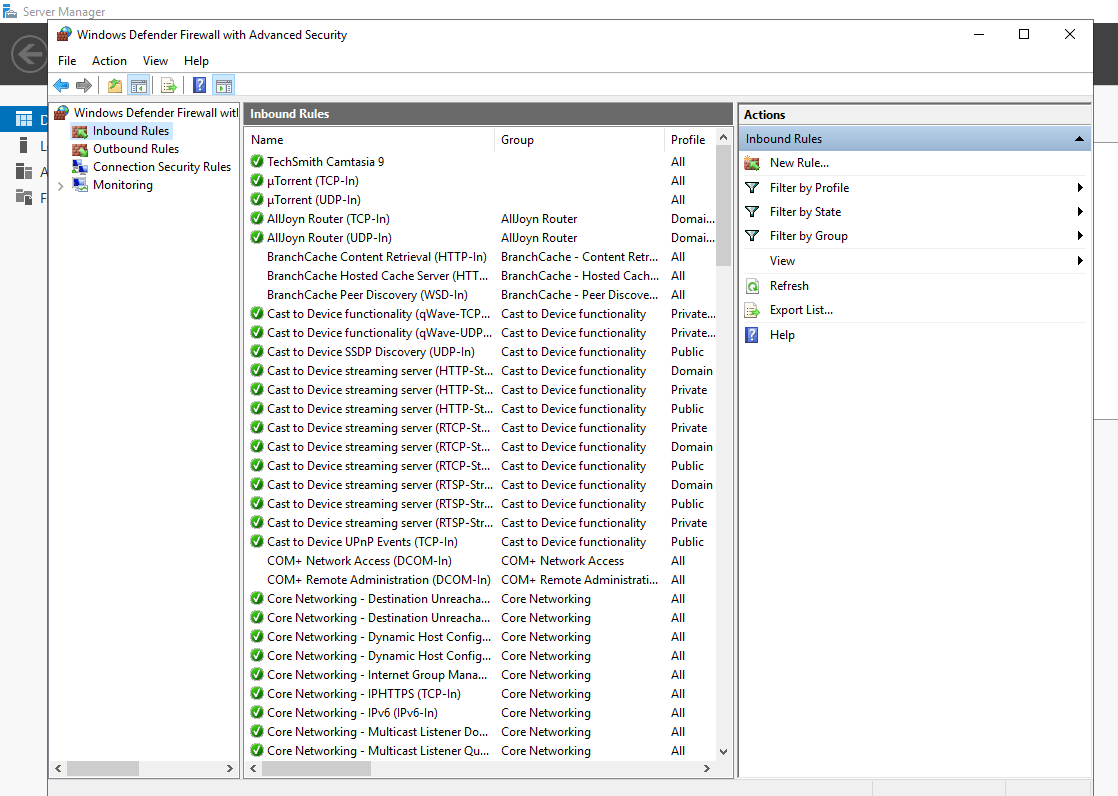Open the View menu in menu bar
Viewport: 1118px width, 796px height.
point(155,61)
